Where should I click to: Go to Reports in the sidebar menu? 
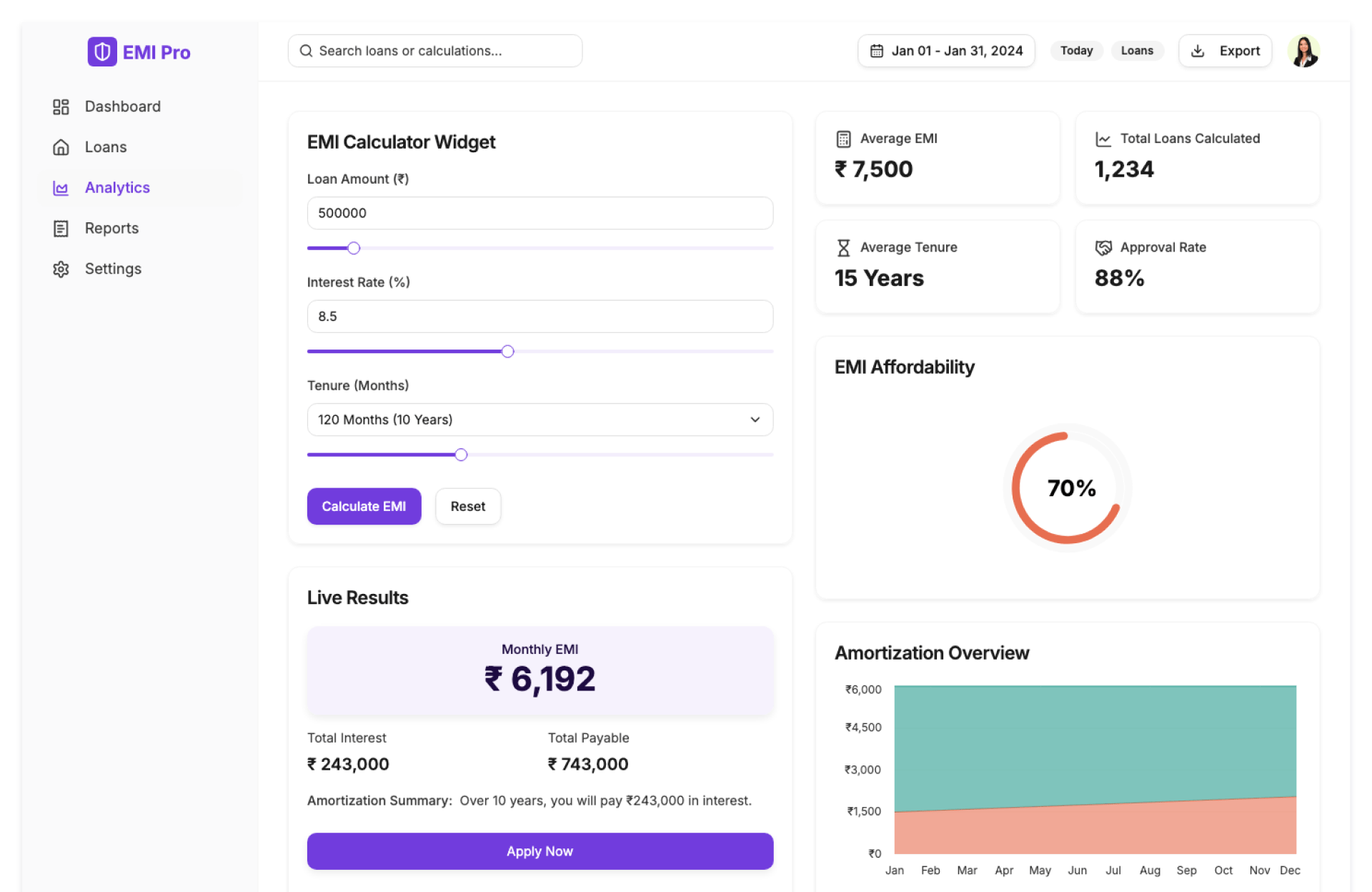click(x=111, y=229)
